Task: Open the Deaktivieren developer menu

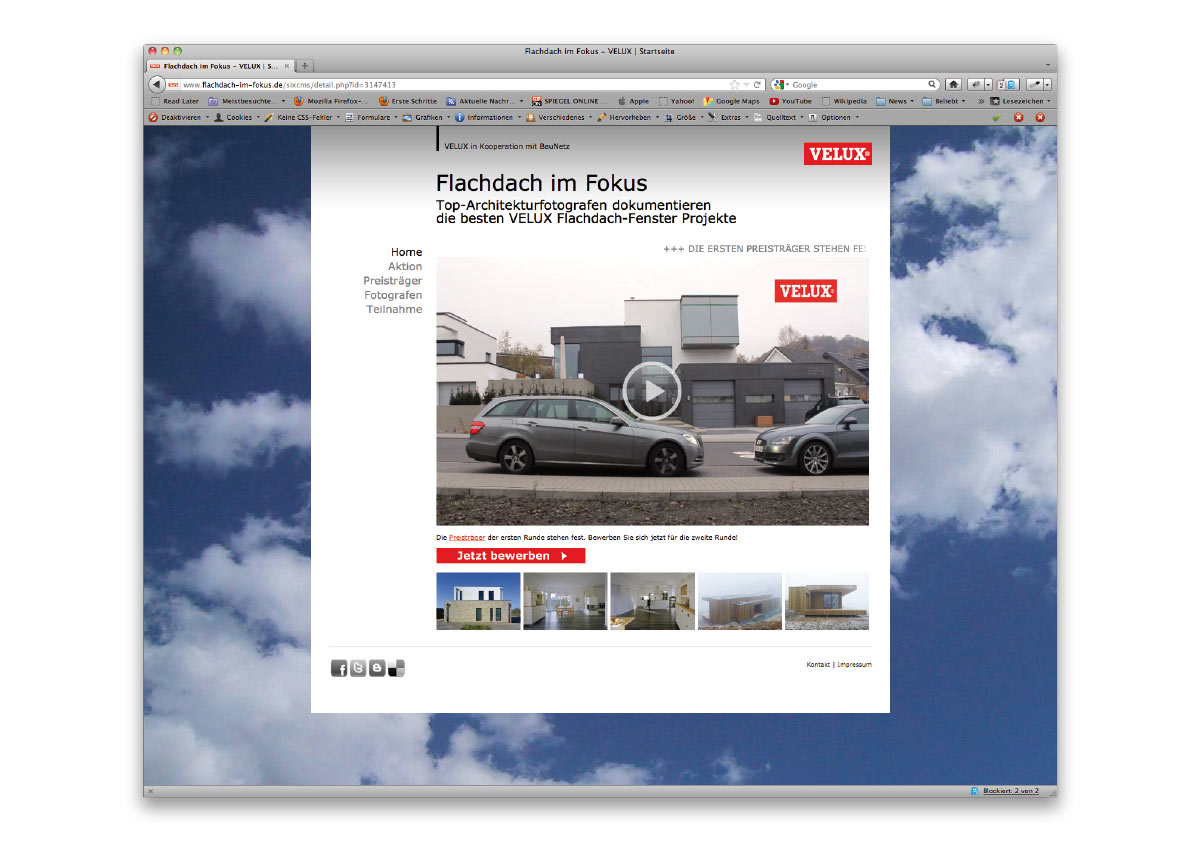Action: 179,117
